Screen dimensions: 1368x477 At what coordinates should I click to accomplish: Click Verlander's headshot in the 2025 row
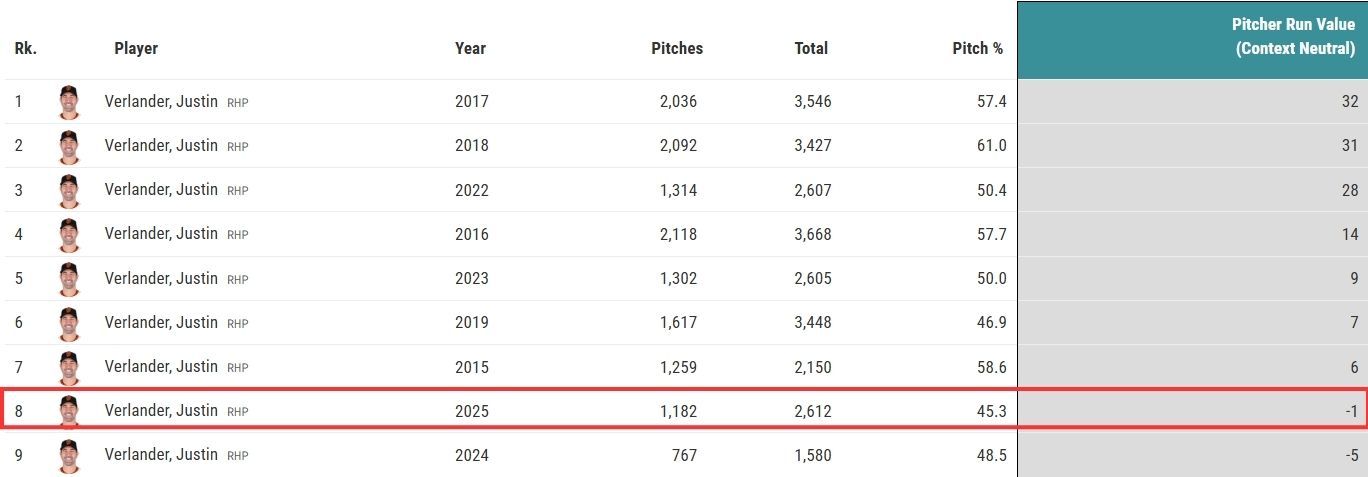click(x=68, y=411)
